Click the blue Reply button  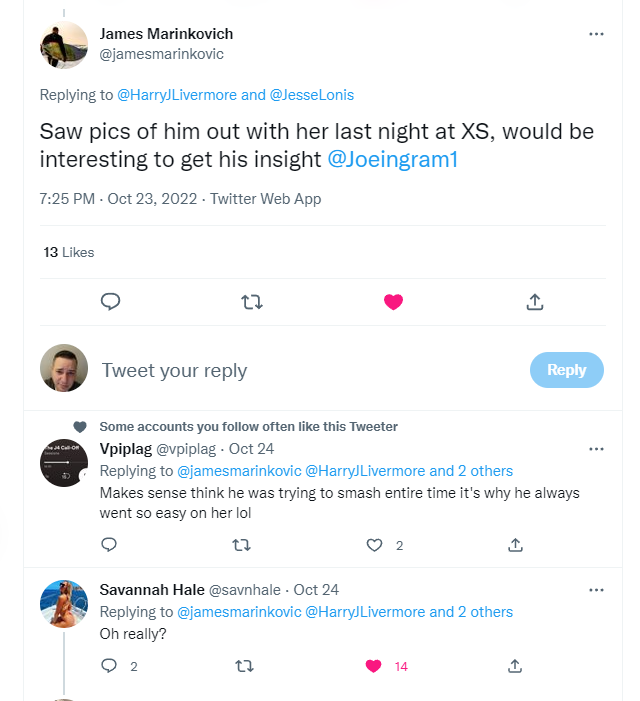566,370
